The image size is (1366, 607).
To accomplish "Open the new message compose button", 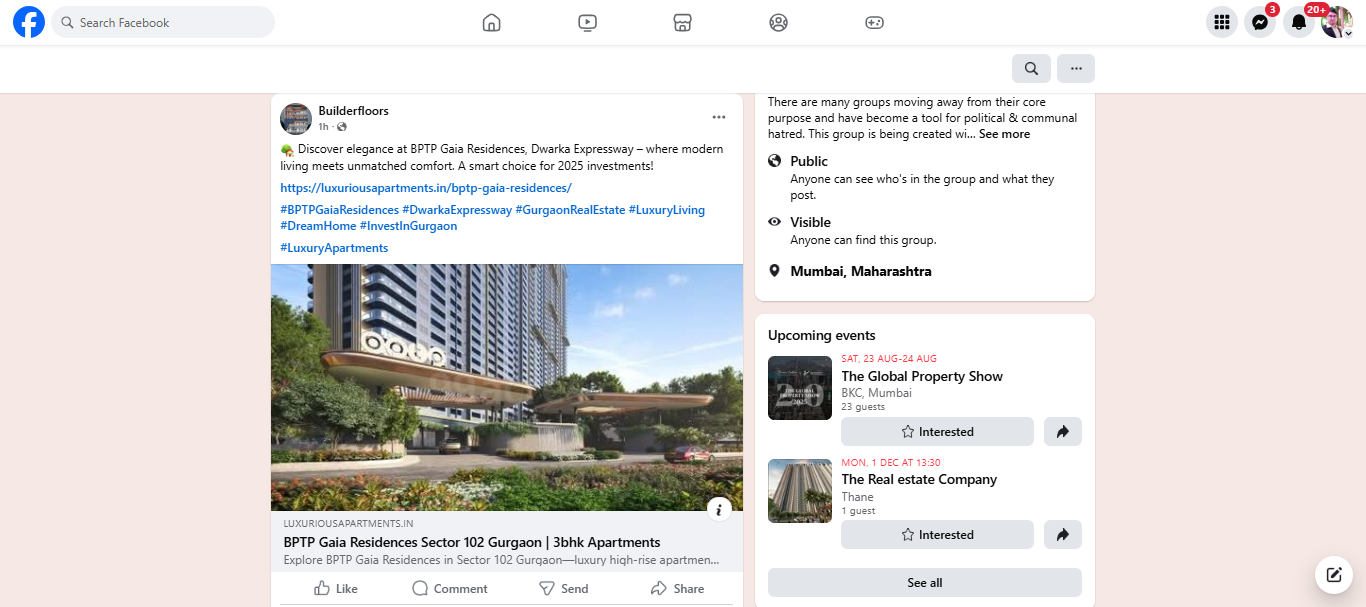I will point(1333,574).
